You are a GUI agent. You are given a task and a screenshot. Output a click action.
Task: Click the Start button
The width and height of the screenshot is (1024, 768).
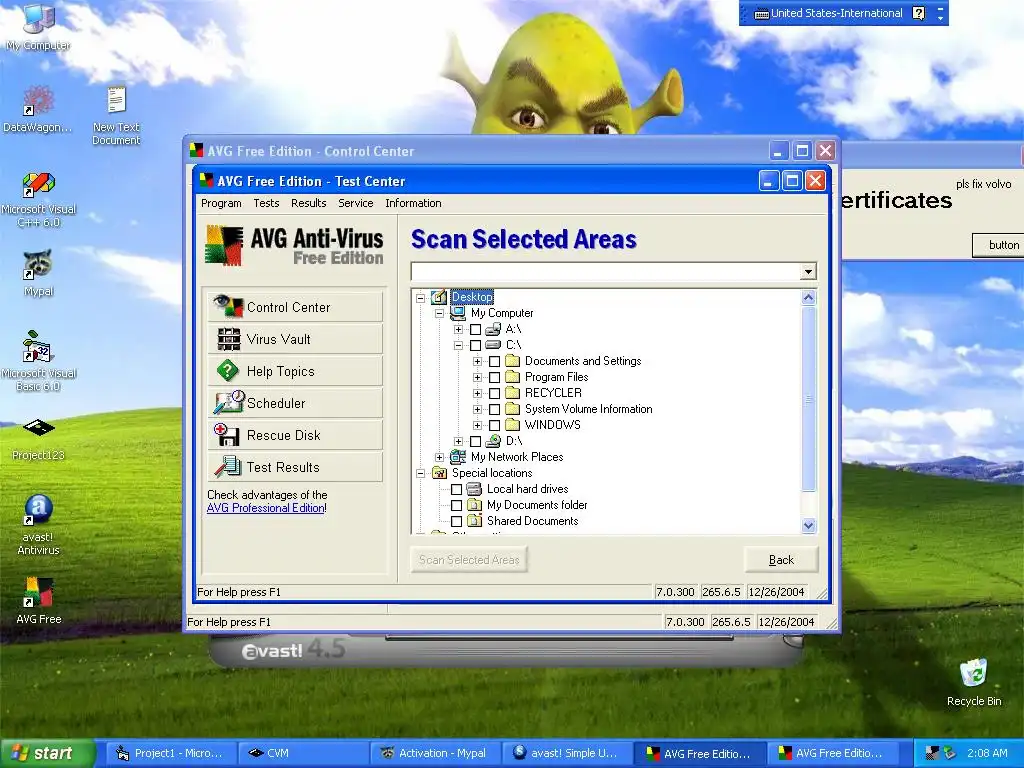click(x=47, y=753)
